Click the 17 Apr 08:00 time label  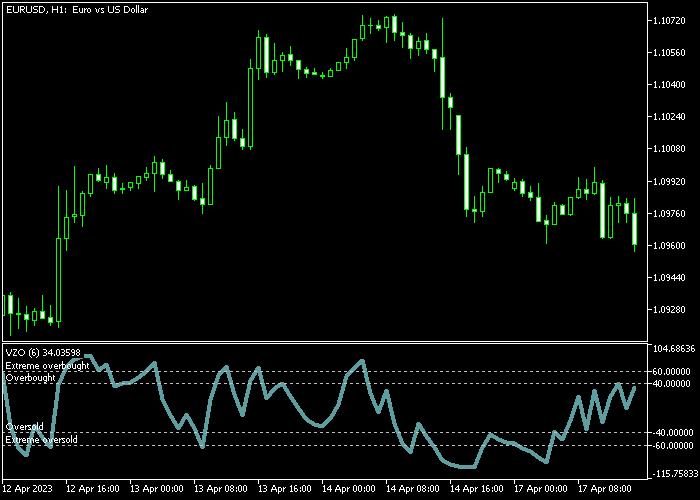point(604,489)
